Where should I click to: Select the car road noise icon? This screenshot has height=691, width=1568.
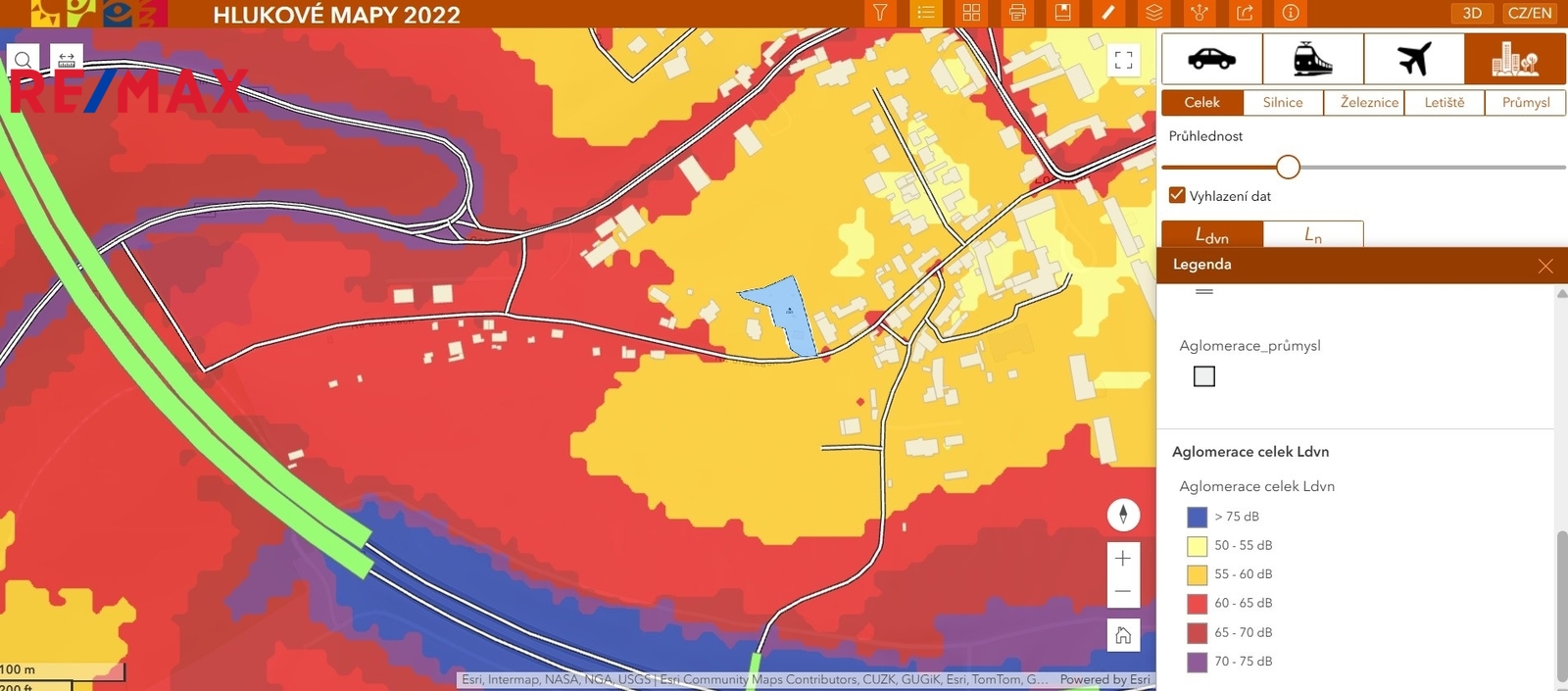click(x=1211, y=59)
